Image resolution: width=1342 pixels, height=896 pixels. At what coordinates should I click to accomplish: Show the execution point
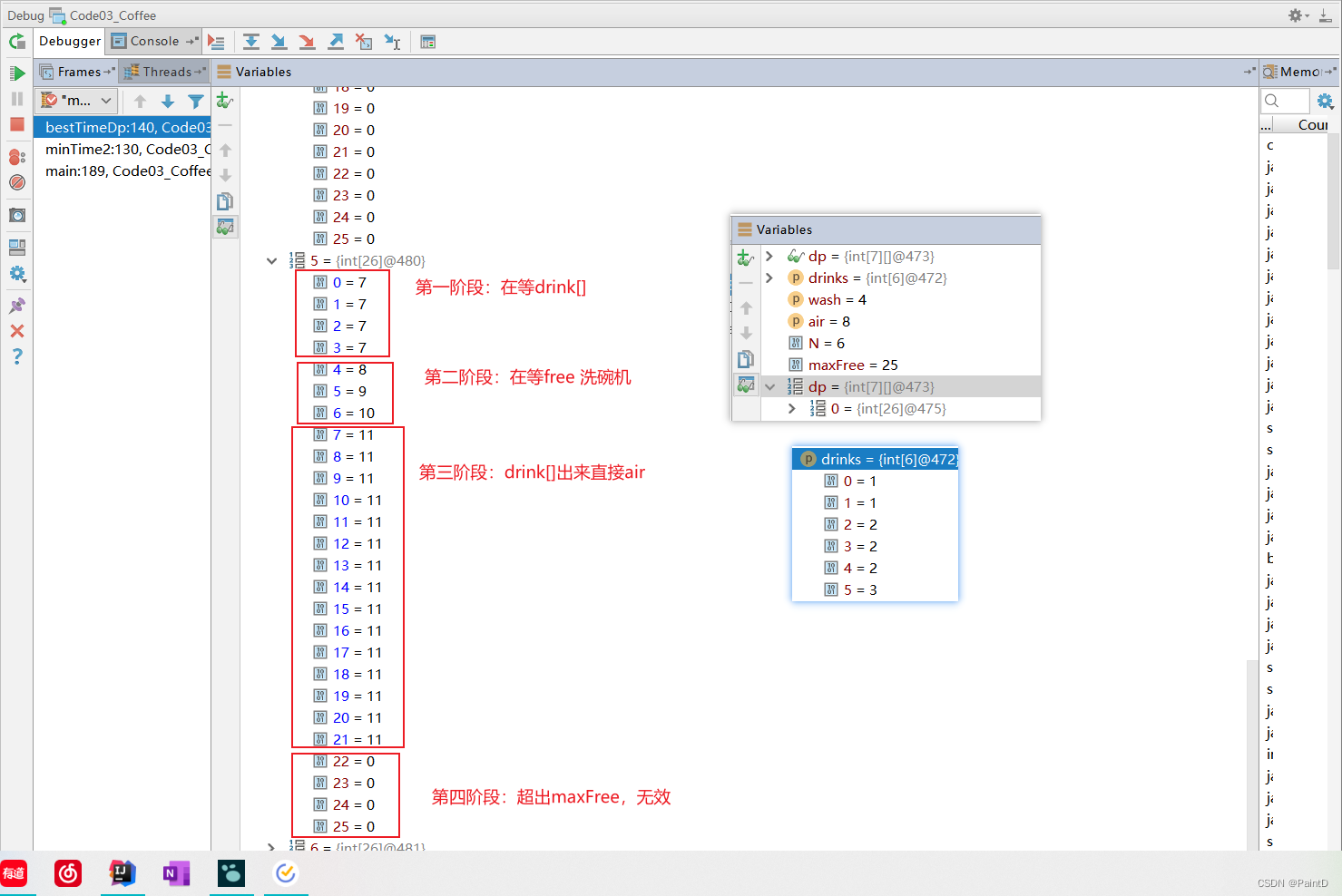216,42
